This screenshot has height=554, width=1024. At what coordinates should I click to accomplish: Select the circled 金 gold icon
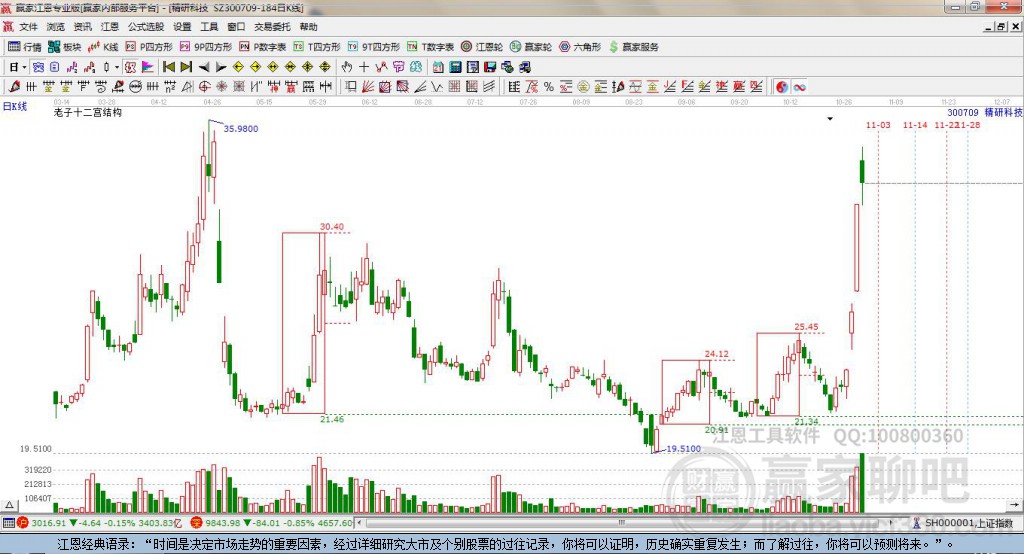pyautogui.click(x=583, y=86)
